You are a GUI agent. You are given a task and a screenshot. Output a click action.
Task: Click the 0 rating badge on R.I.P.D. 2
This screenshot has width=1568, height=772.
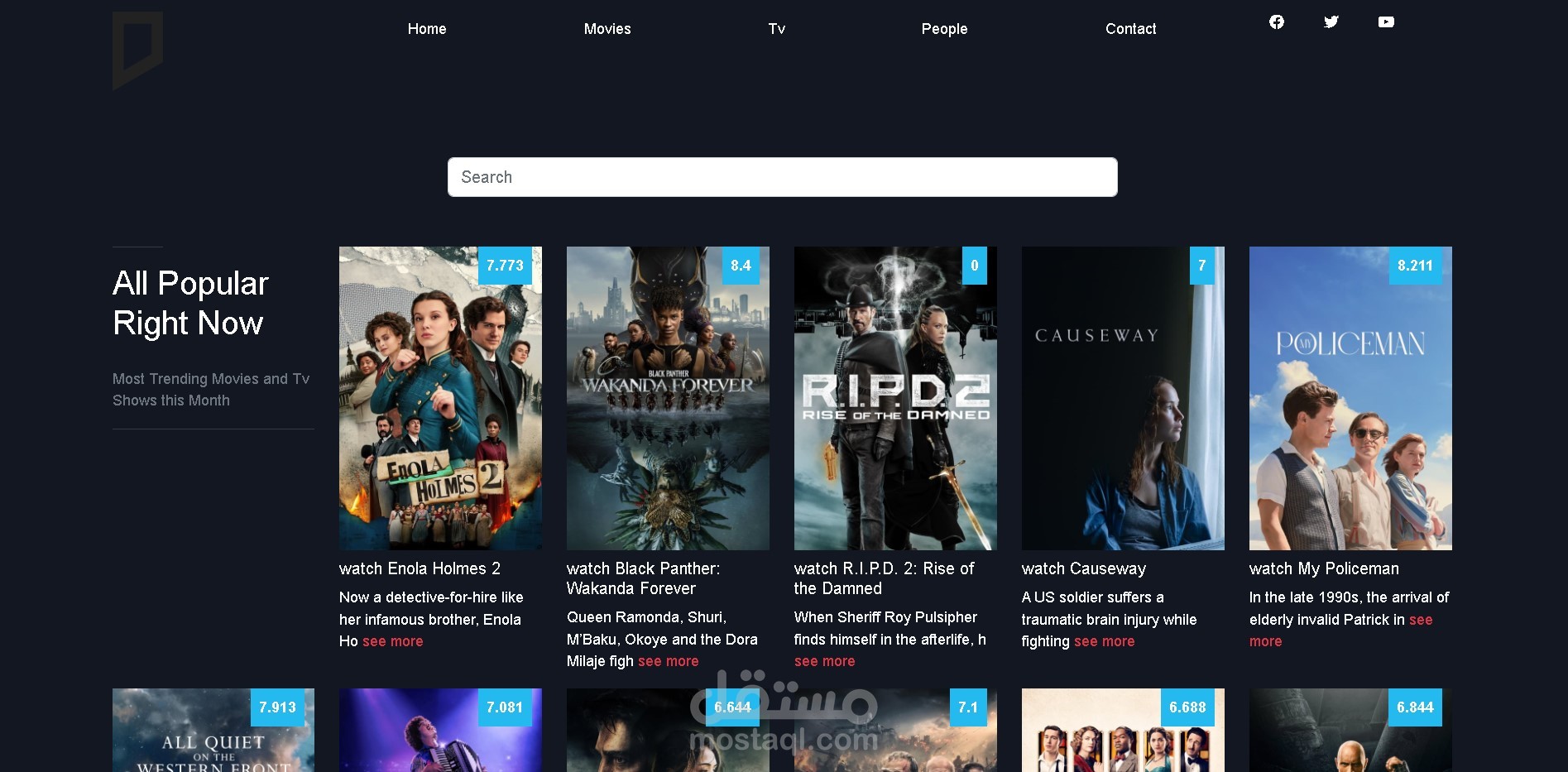pyautogui.click(x=975, y=266)
